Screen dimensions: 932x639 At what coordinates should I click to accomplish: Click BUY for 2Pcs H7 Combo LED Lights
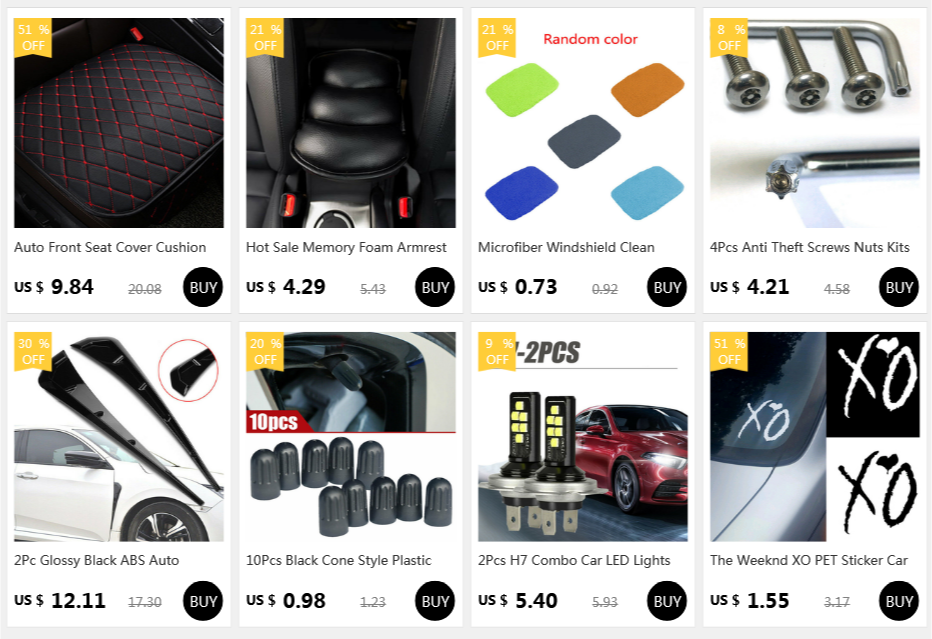click(x=666, y=601)
